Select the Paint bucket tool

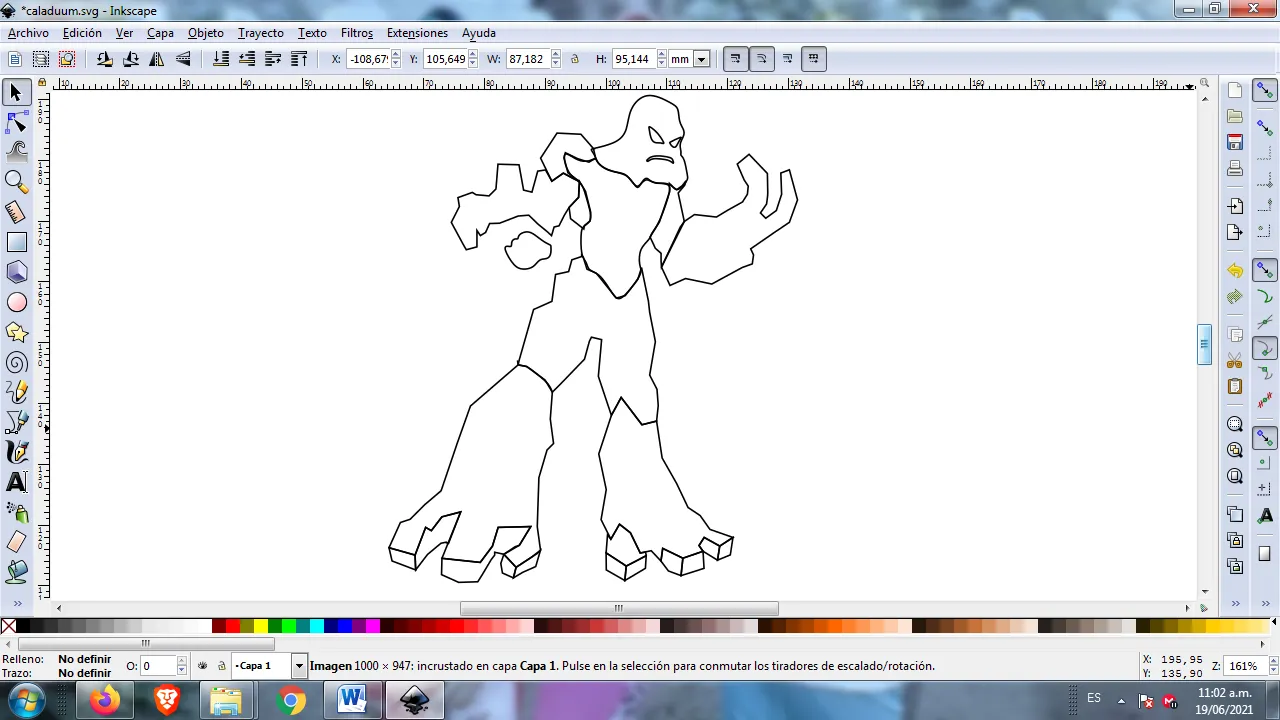16,572
